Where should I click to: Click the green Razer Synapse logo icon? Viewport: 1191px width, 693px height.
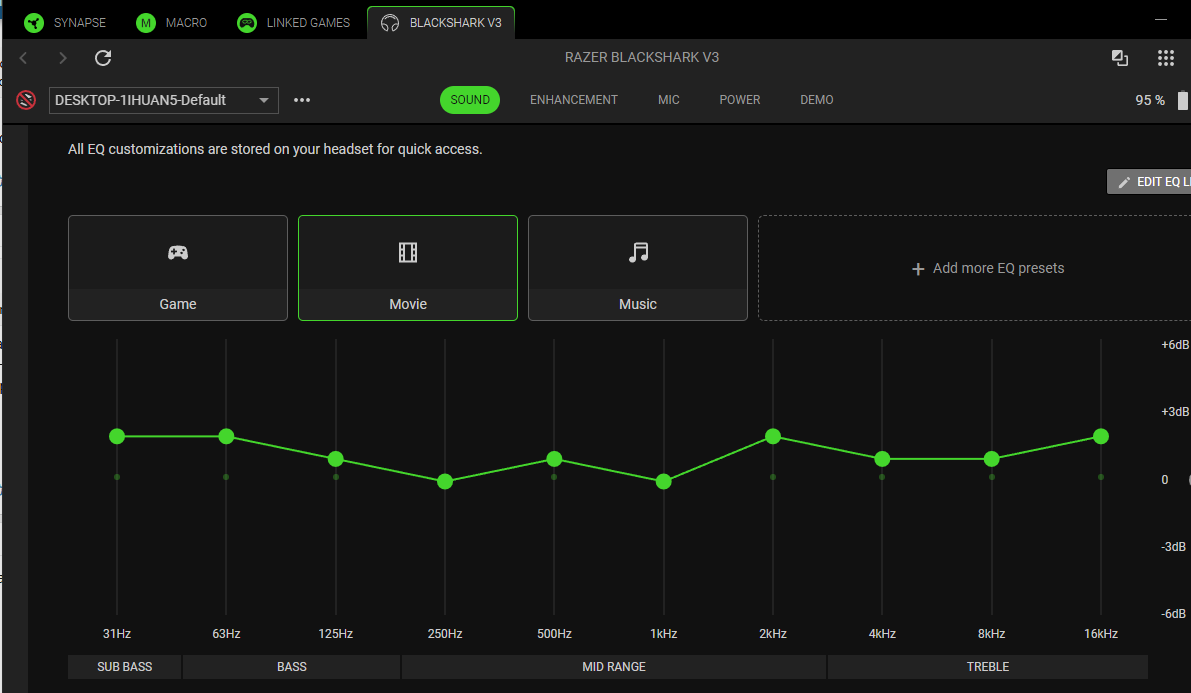tap(34, 23)
